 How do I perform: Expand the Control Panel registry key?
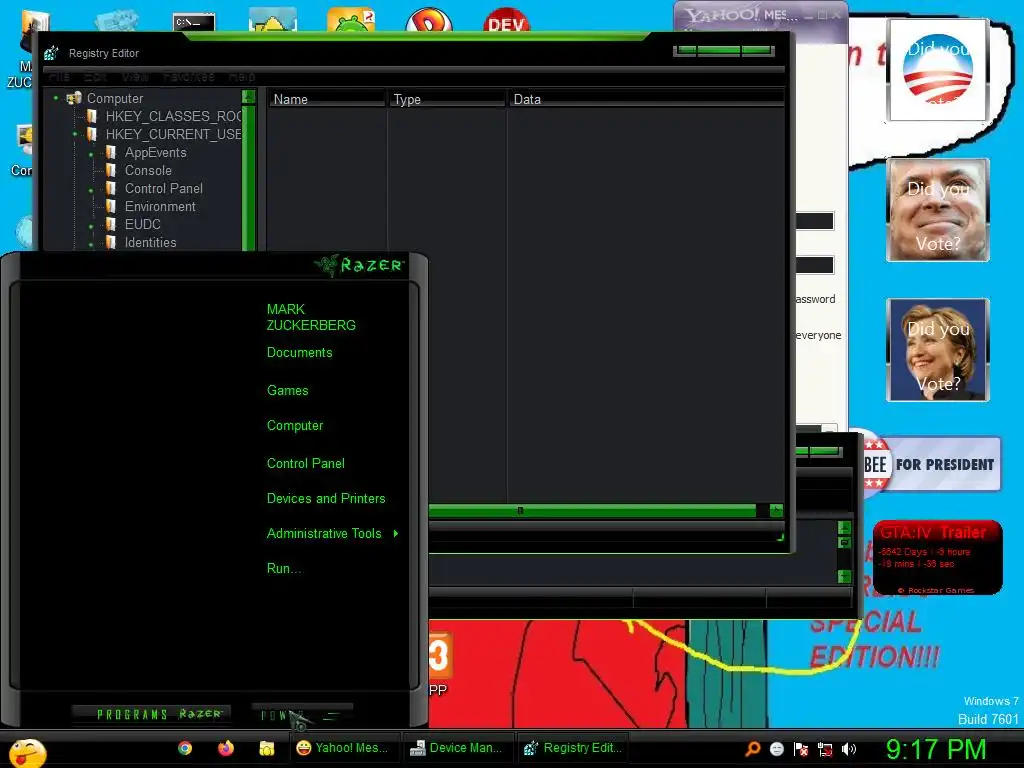tap(91, 191)
